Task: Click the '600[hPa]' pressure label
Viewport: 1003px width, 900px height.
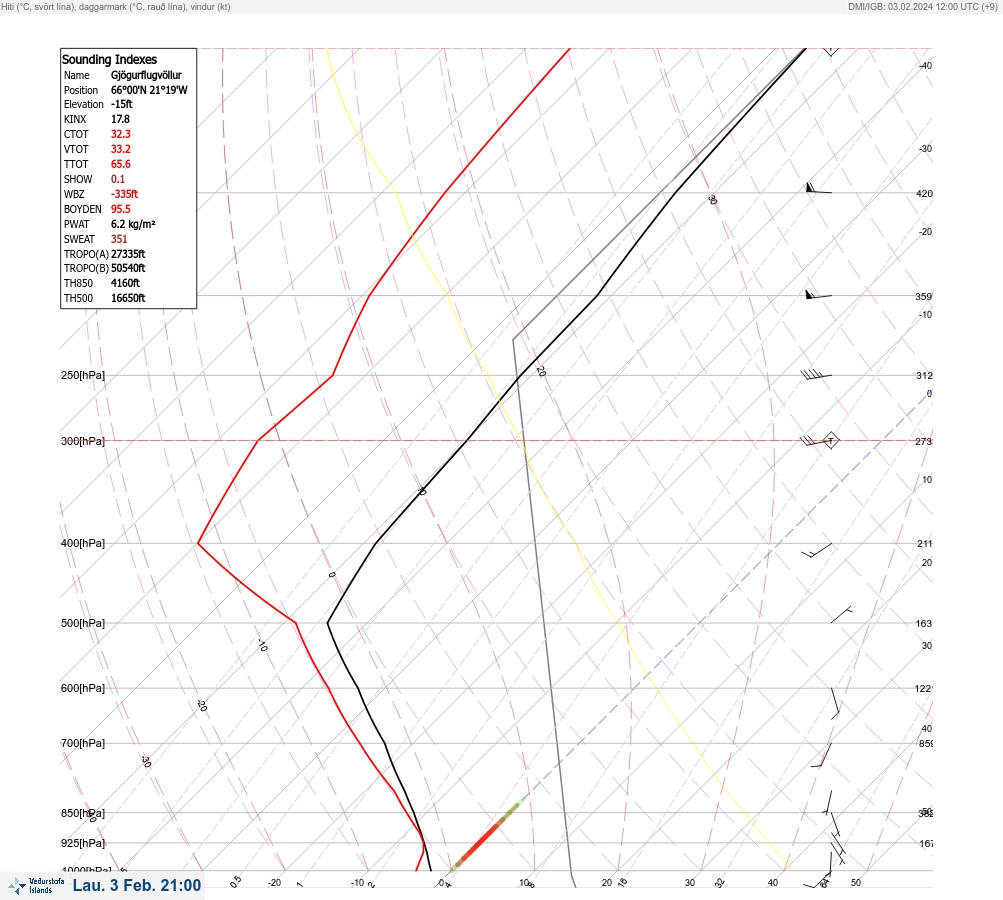Action: tap(83, 688)
